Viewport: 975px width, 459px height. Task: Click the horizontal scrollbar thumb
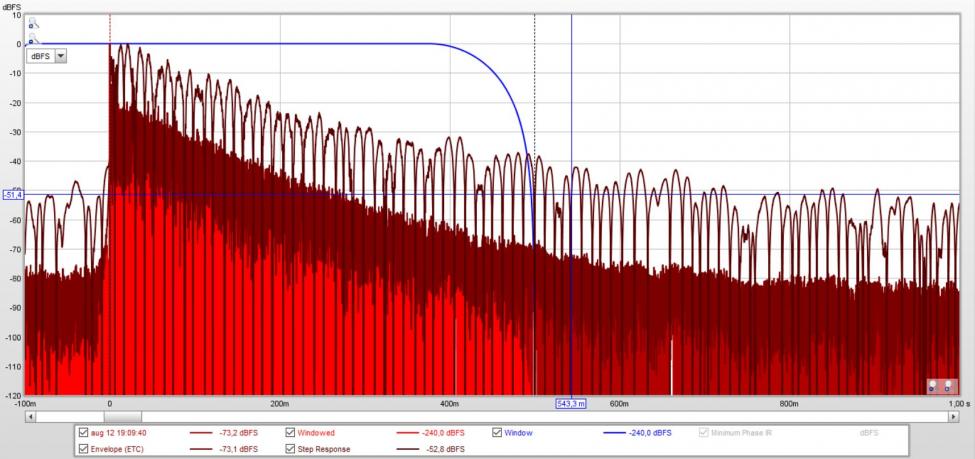pos(122,417)
